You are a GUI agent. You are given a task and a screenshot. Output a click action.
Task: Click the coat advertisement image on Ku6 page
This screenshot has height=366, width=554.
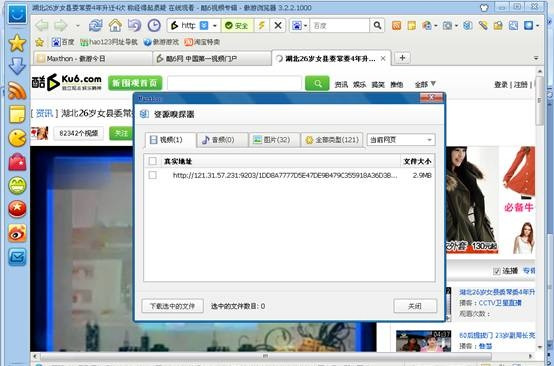click(x=472, y=200)
